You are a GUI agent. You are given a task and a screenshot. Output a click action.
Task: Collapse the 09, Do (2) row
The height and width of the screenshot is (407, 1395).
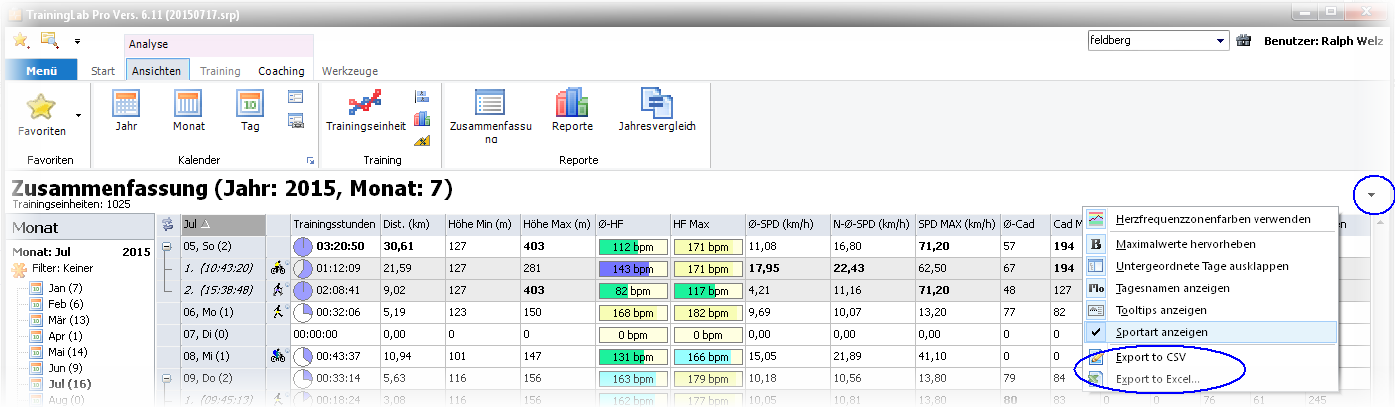tap(167, 378)
